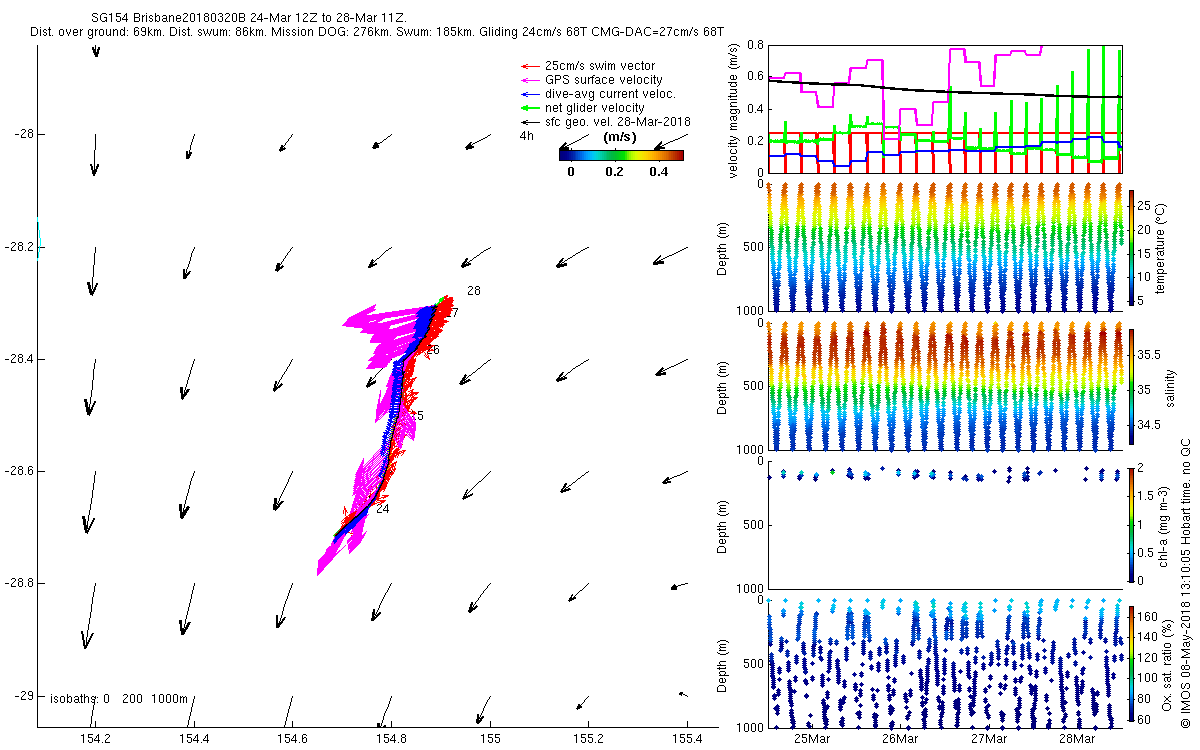The image size is (1200, 750).
Task: Click the '34.5' tick on the salinity colorbar
Action: [x=1150, y=425]
